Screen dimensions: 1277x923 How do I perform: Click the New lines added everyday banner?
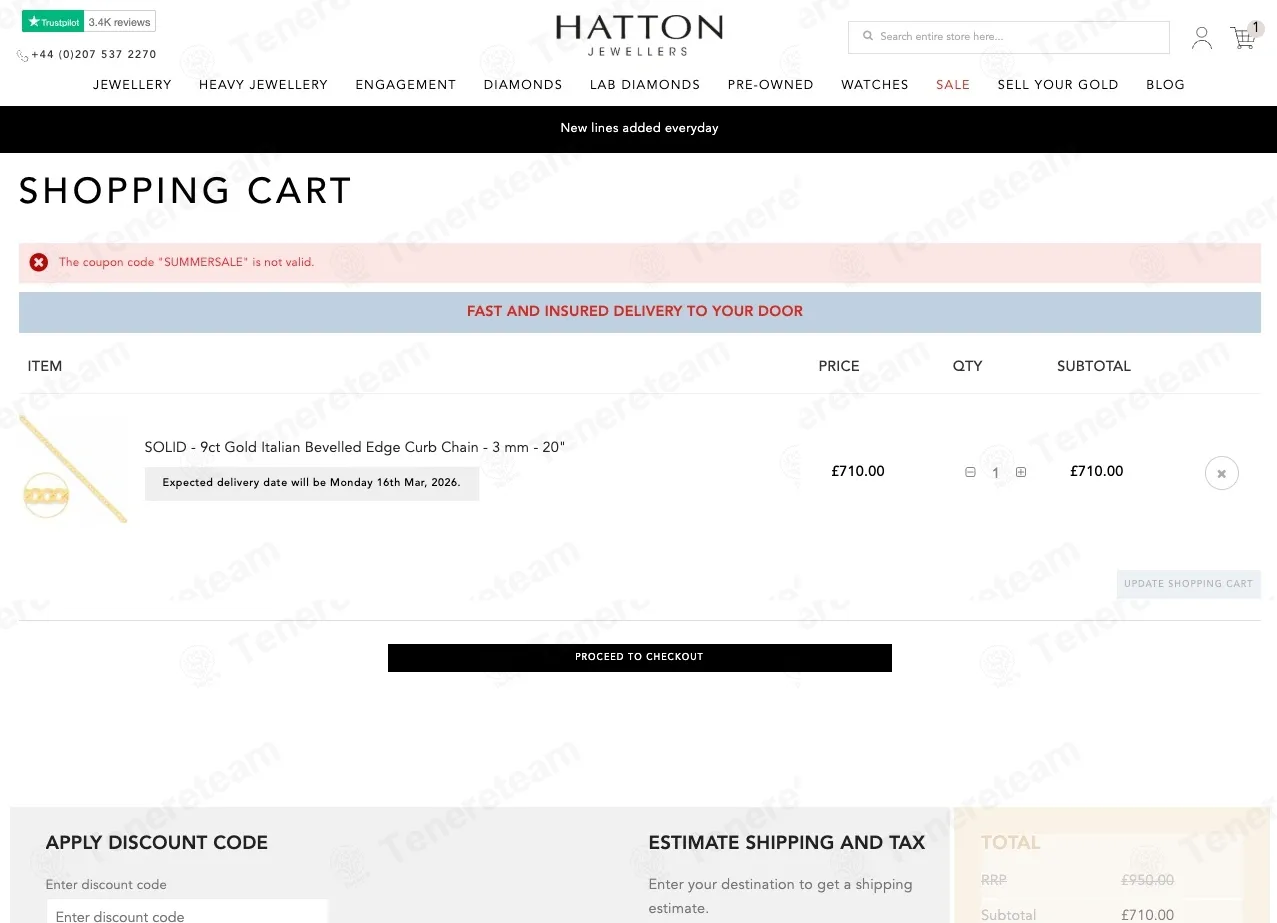coord(639,128)
